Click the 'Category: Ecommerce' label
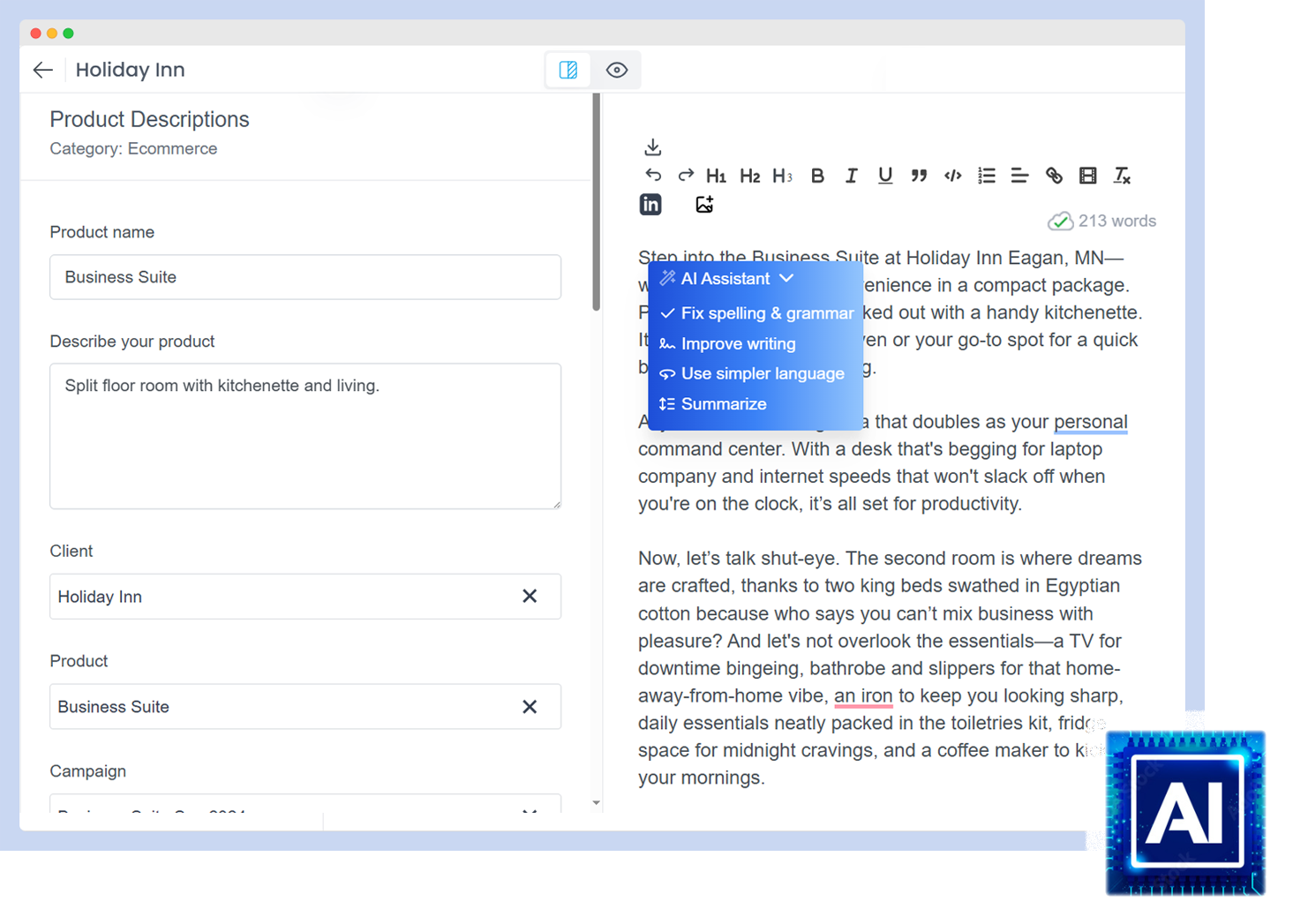1308x924 pixels. (x=133, y=149)
